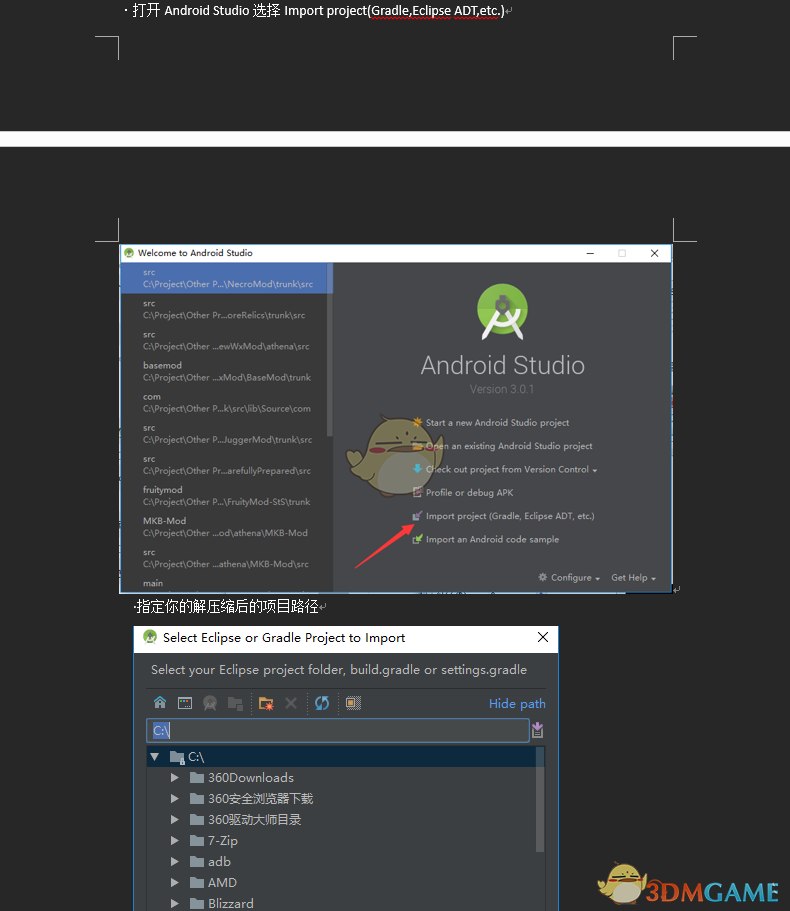Expand the adb folder
This screenshot has height=911, width=790.
click(174, 861)
